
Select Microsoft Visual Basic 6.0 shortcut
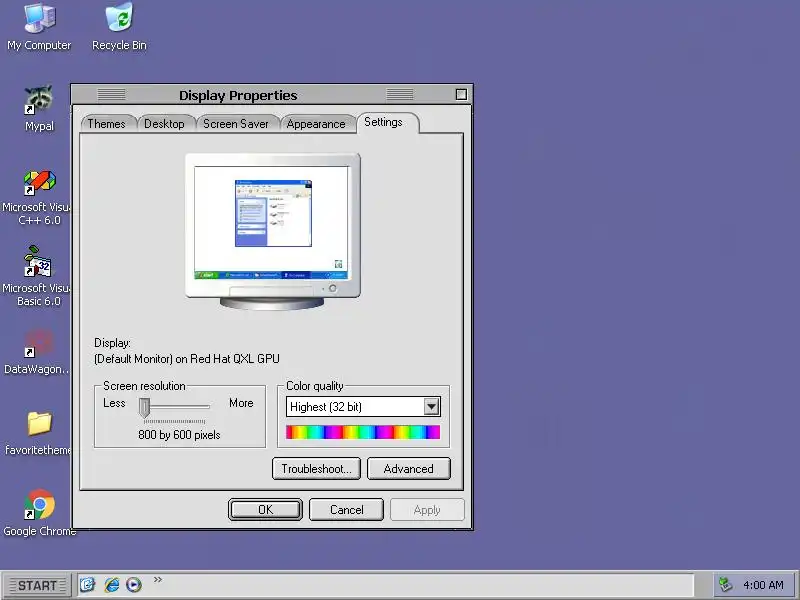click(37, 278)
